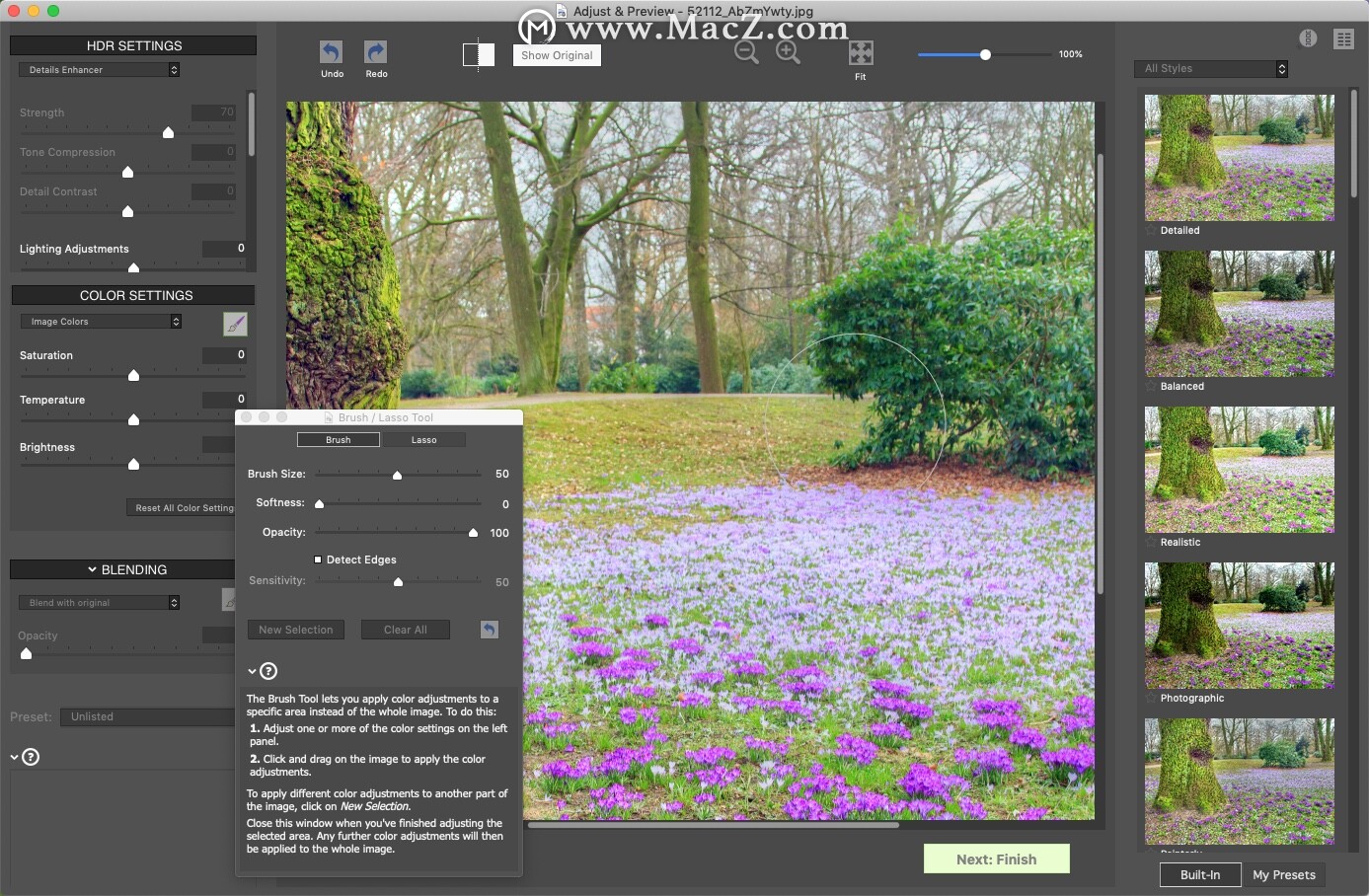Mark Balanced preset as favorite star
1369x896 pixels.
tap(1151, 386)
